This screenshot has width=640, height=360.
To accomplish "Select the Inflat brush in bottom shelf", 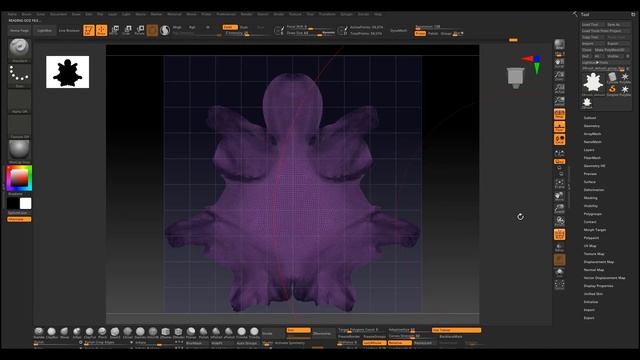I will pos(77,333).
